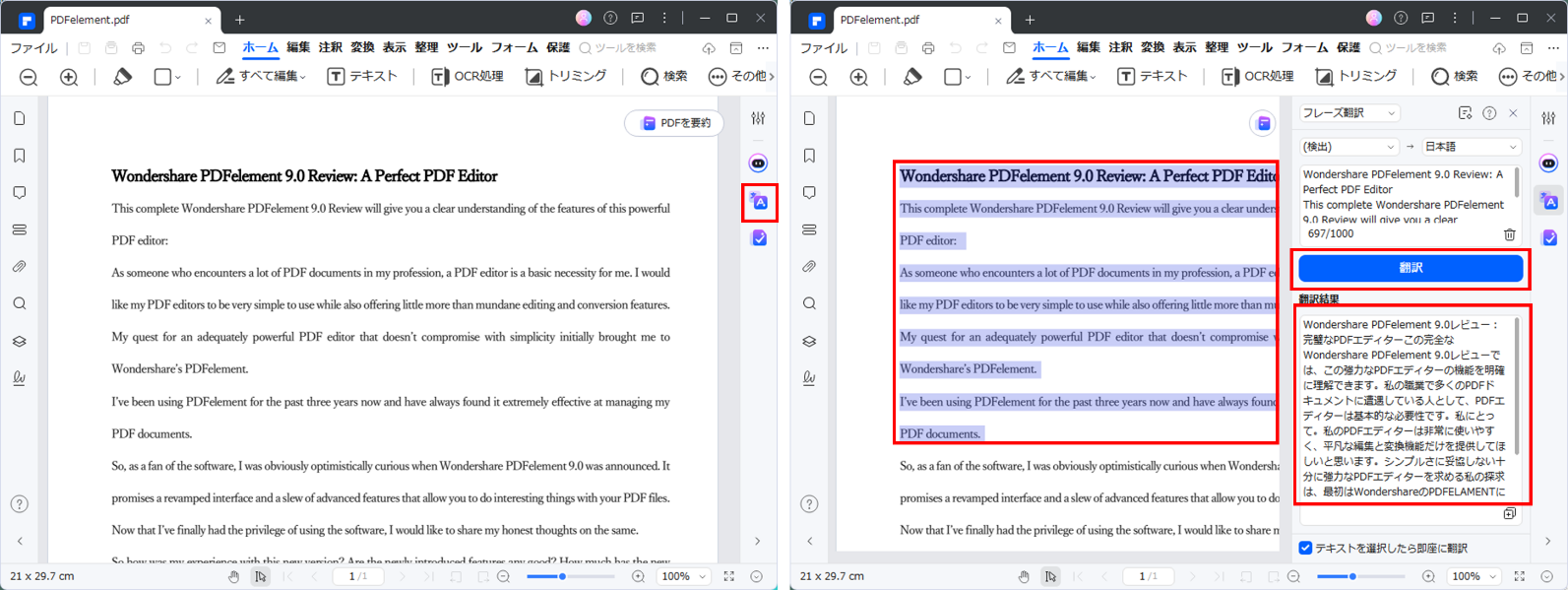Click the help question icon in the translate panel
This screenshot has width=1568, height=590.
click(x=1489, y=113)
